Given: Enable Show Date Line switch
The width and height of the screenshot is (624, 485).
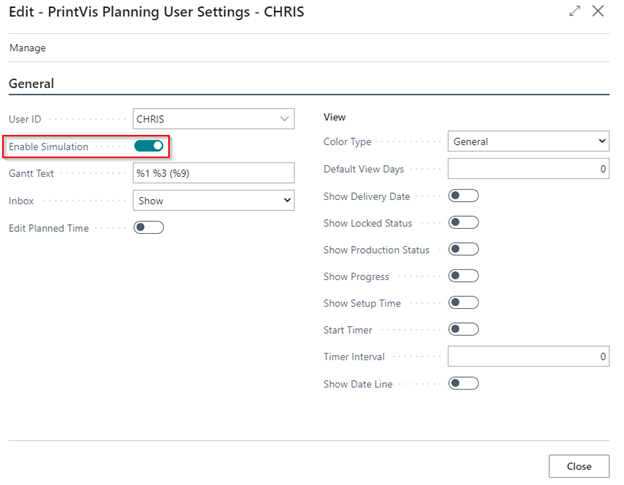Looking at the screenshot, I should 463,383.
